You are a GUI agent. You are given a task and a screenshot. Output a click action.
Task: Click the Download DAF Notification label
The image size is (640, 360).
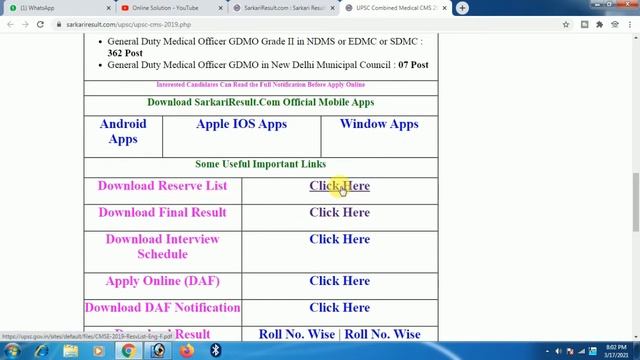point(162,308)
